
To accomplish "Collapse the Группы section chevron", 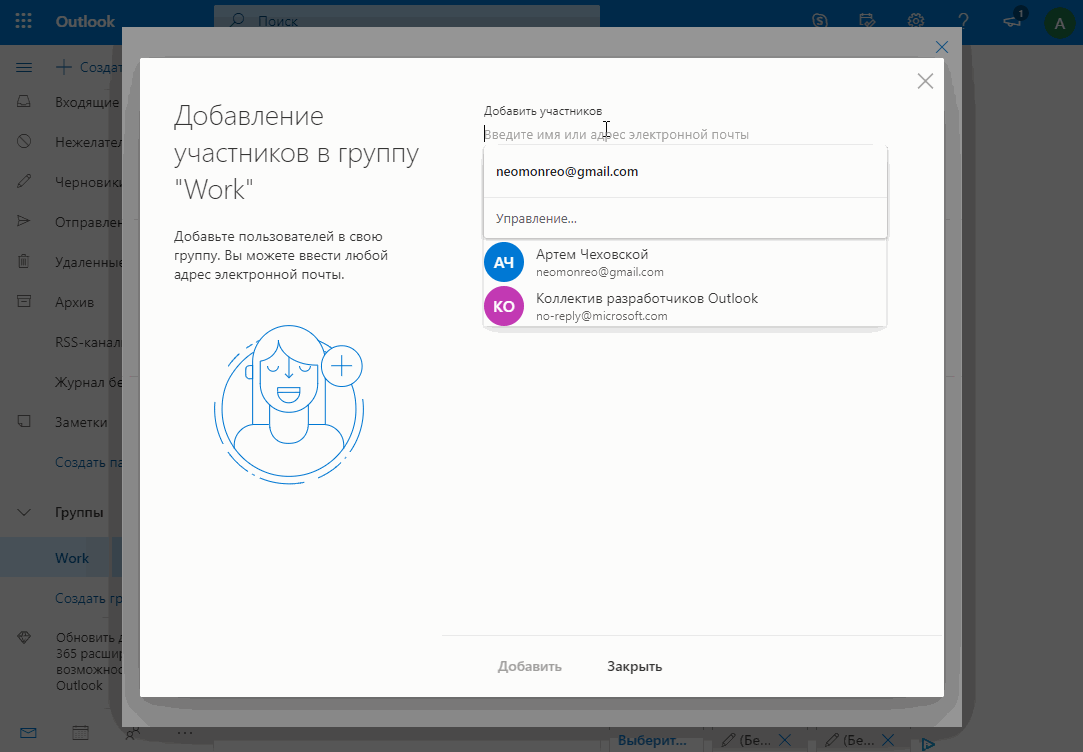I will pyautogui.click(x=23, y=512).
